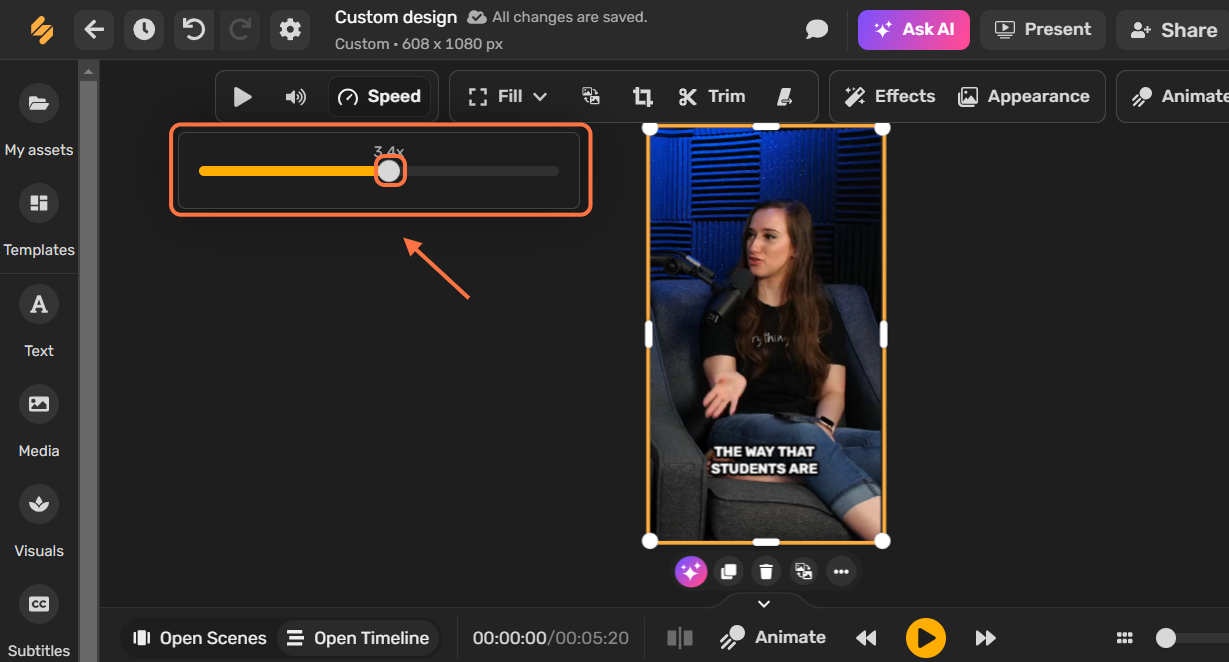Screen dimensions: 1229x662
Task: Duplicate the selected video element
Action: pyautogui.click(x=729, y=572)
